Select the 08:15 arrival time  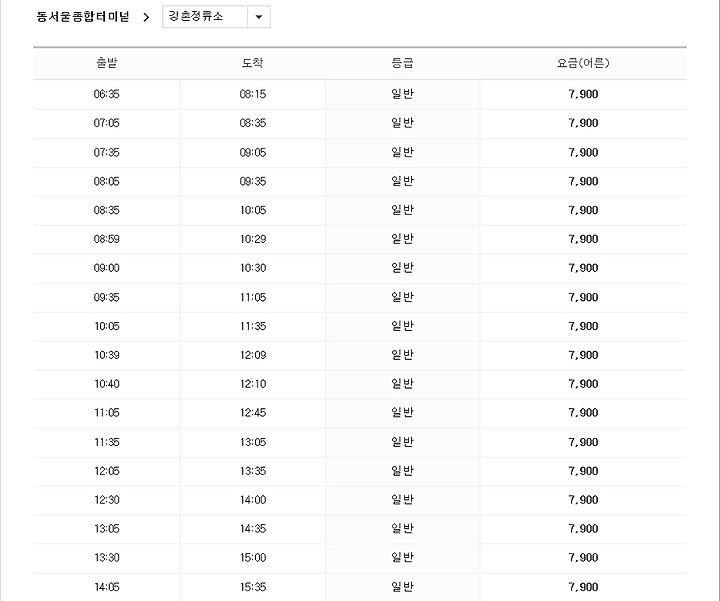[x=253, y=94]
